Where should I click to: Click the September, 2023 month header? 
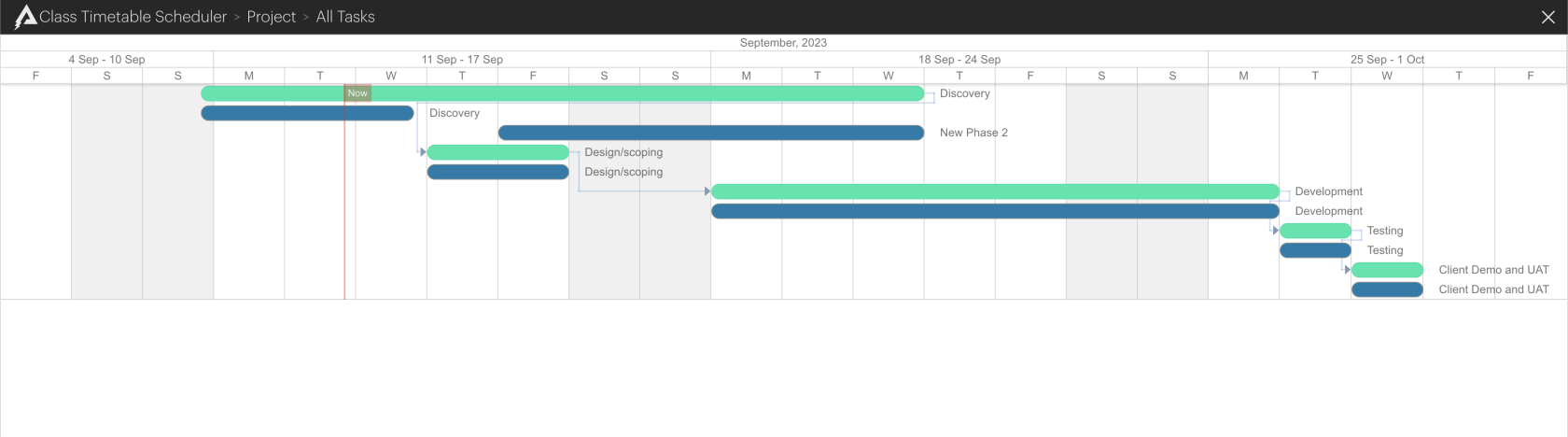[x=783, y=43]
